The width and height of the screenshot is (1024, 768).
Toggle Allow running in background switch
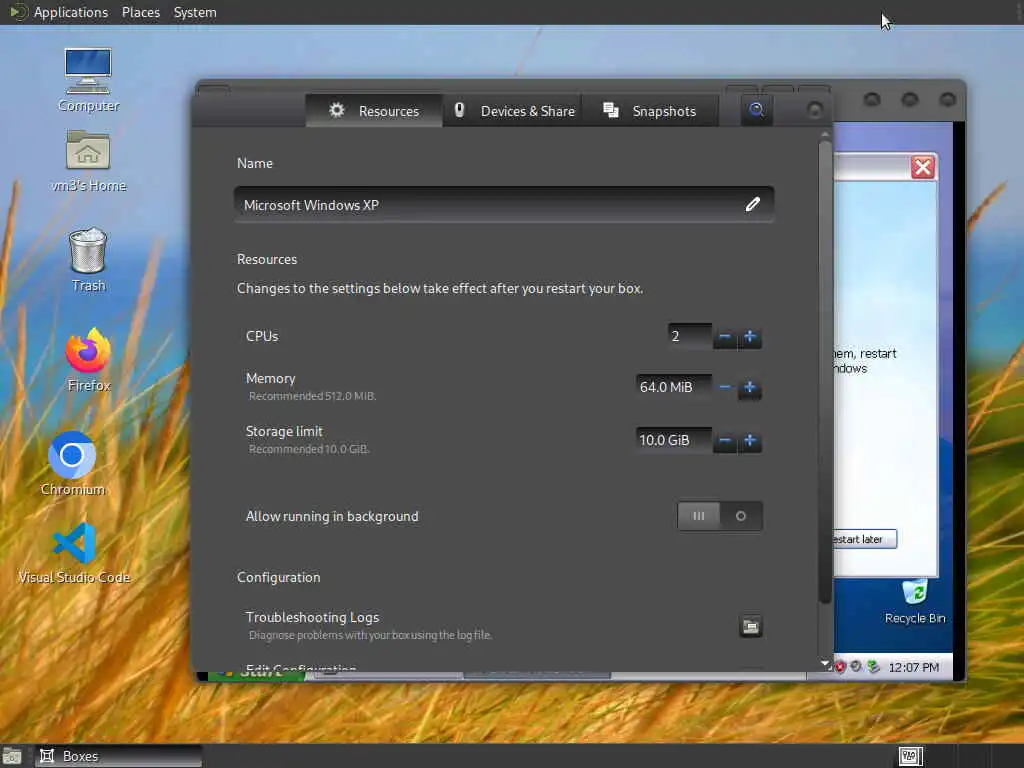[720, 516]
